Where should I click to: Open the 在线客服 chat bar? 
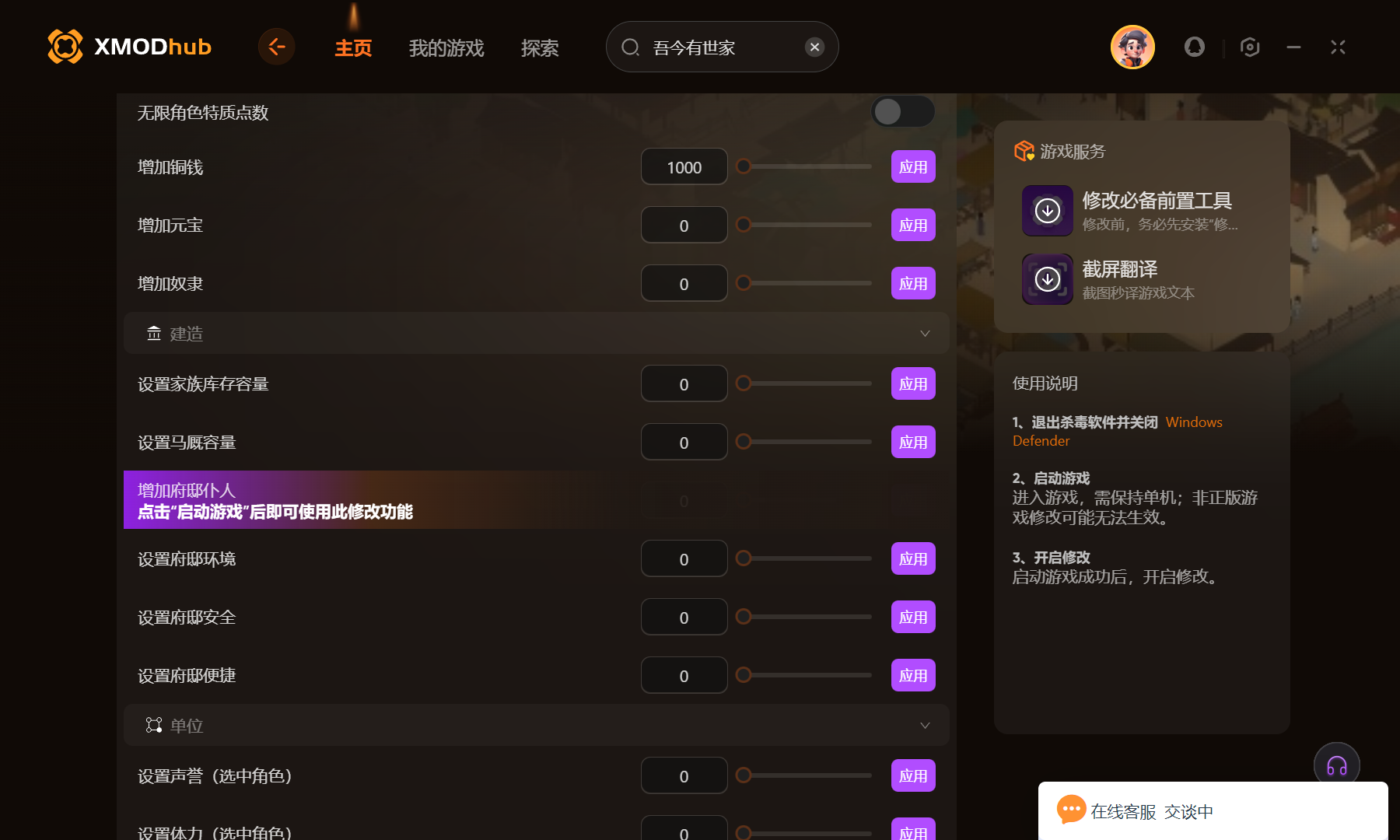[1213, 811]
